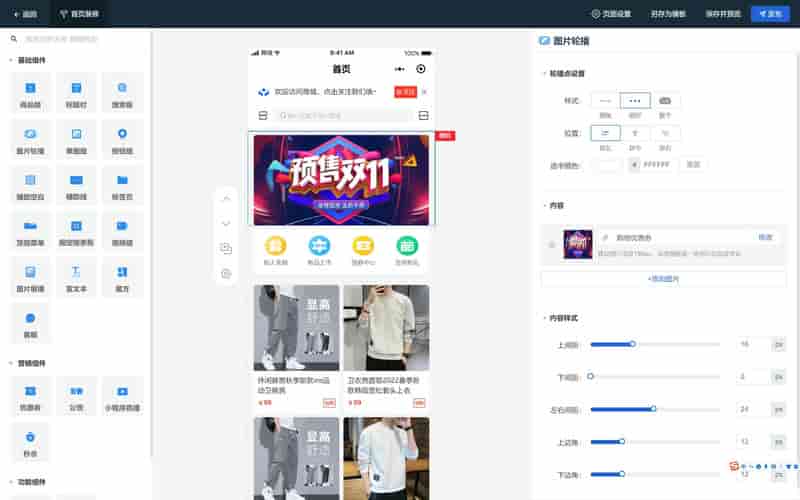Click the add image button under 内容
Viewport: 800px width, 500px height.
point(663,279)
